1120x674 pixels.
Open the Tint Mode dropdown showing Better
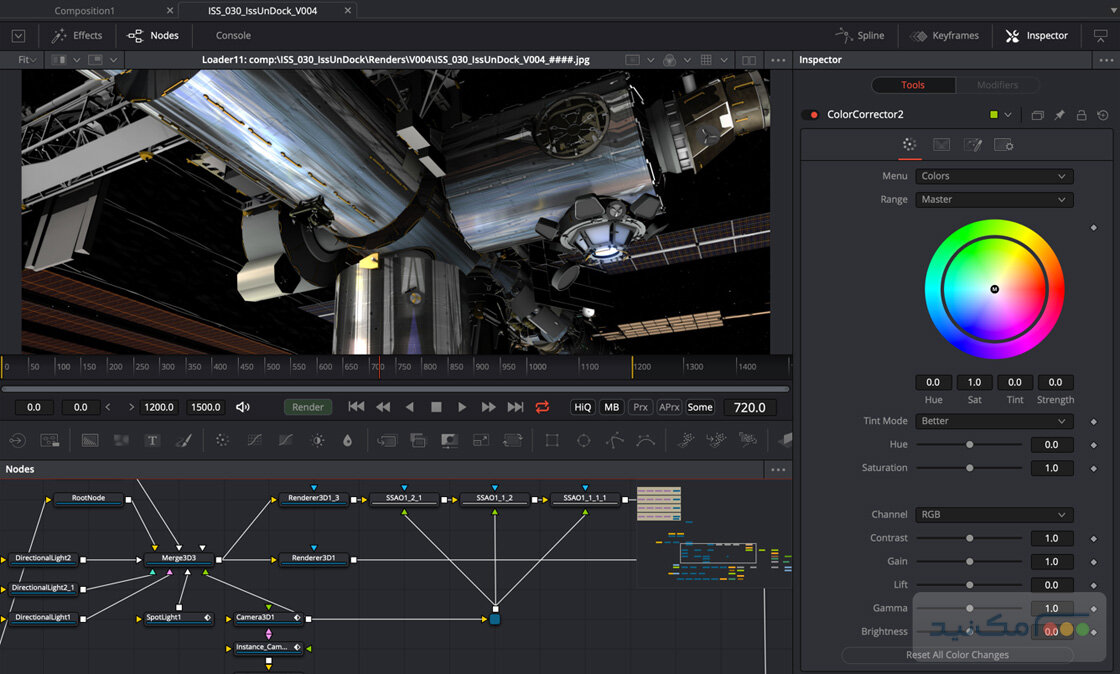pyautogui.click(x=993, y=420)
